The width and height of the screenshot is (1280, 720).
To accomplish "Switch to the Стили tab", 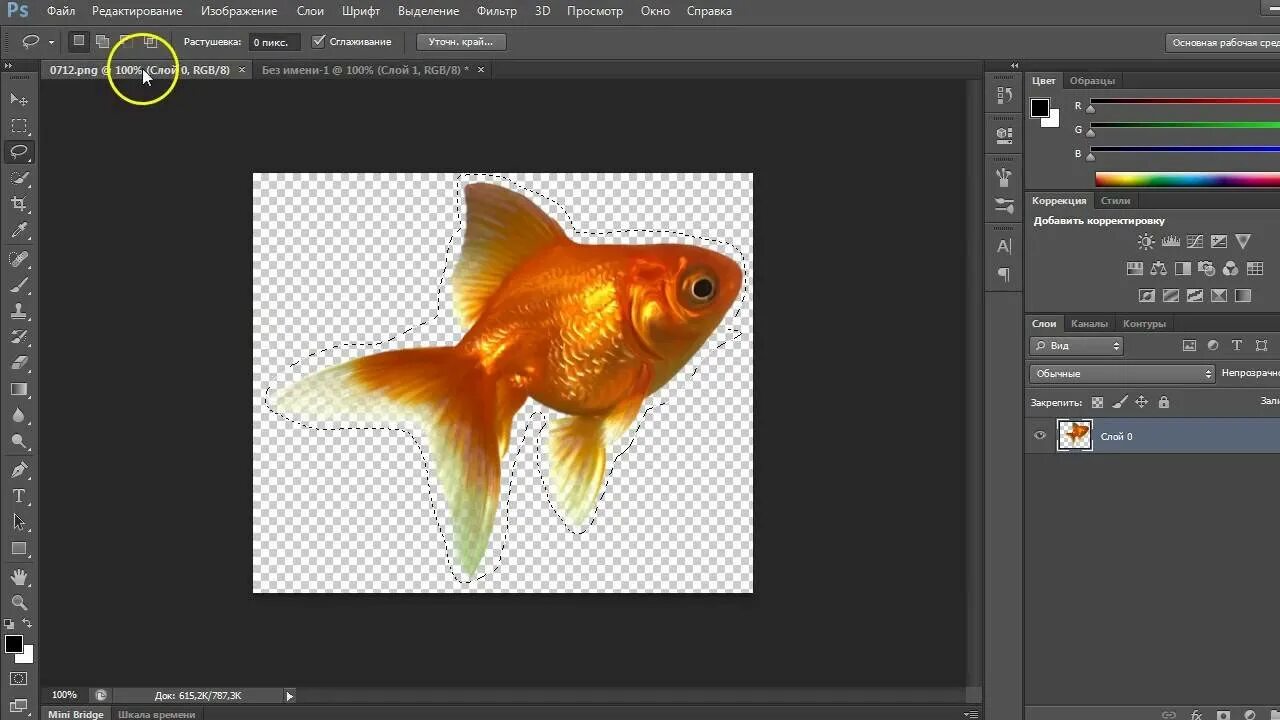I will (1115, 201).
